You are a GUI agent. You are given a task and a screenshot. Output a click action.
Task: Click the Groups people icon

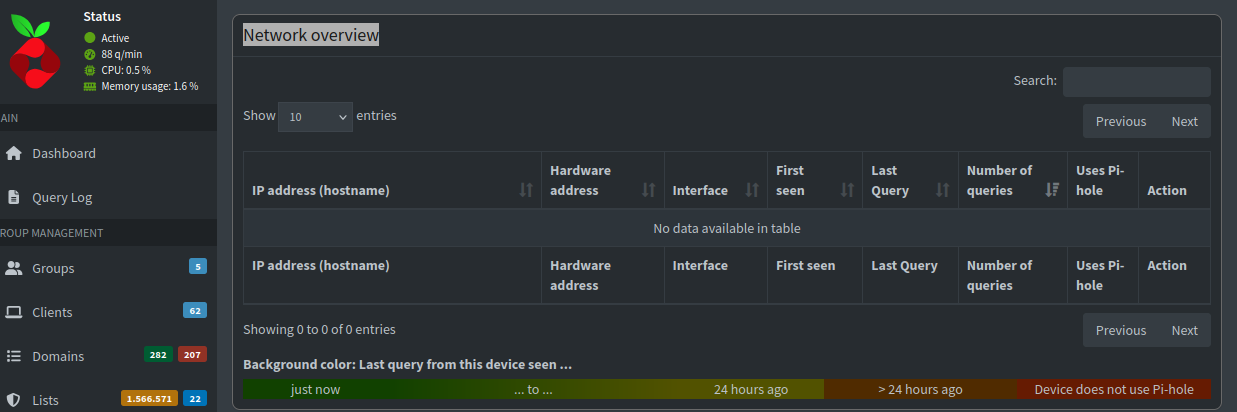(14, 268)
